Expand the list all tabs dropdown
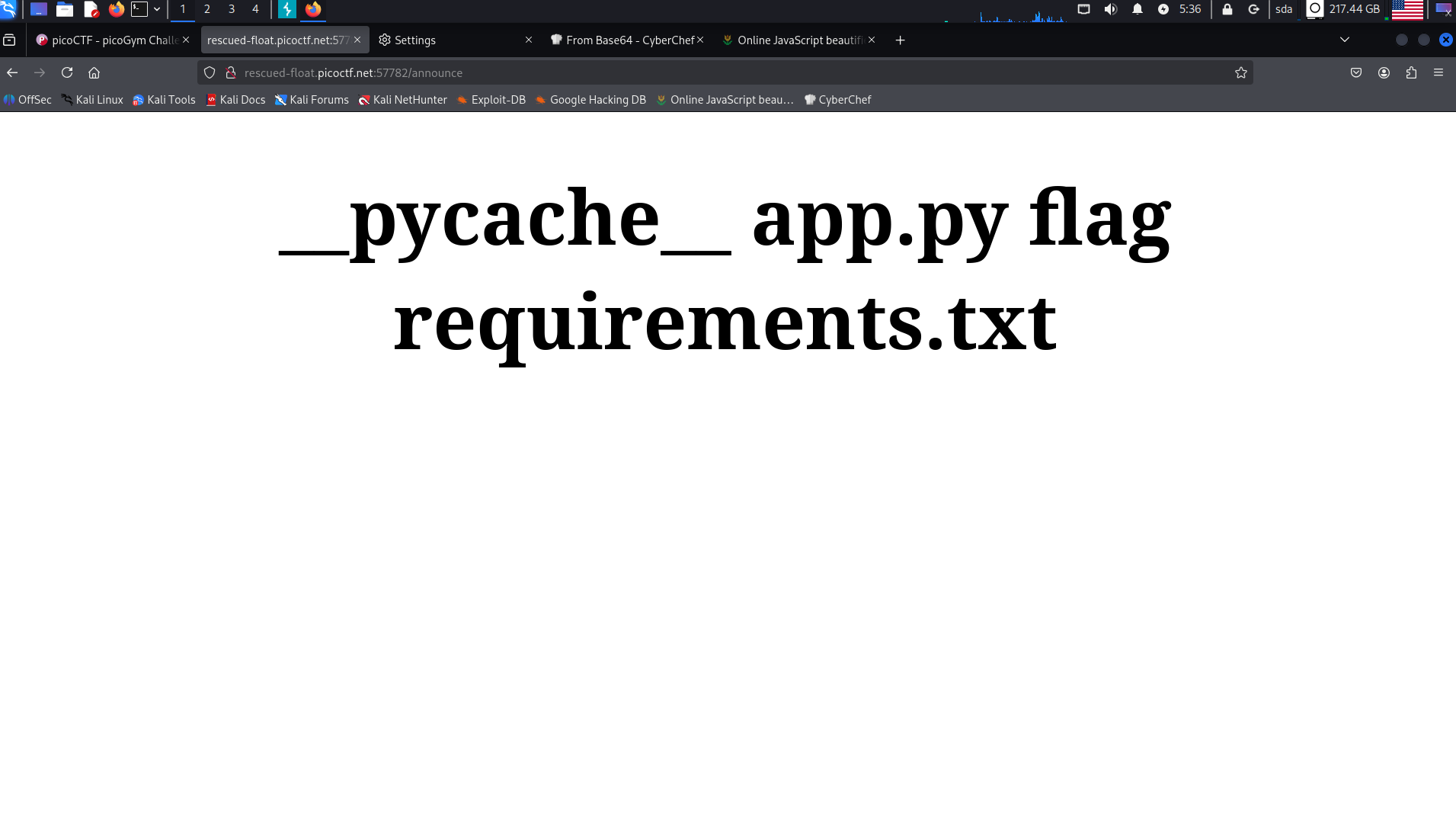Screen dimensions: 1456x818 coord(1345,40)
